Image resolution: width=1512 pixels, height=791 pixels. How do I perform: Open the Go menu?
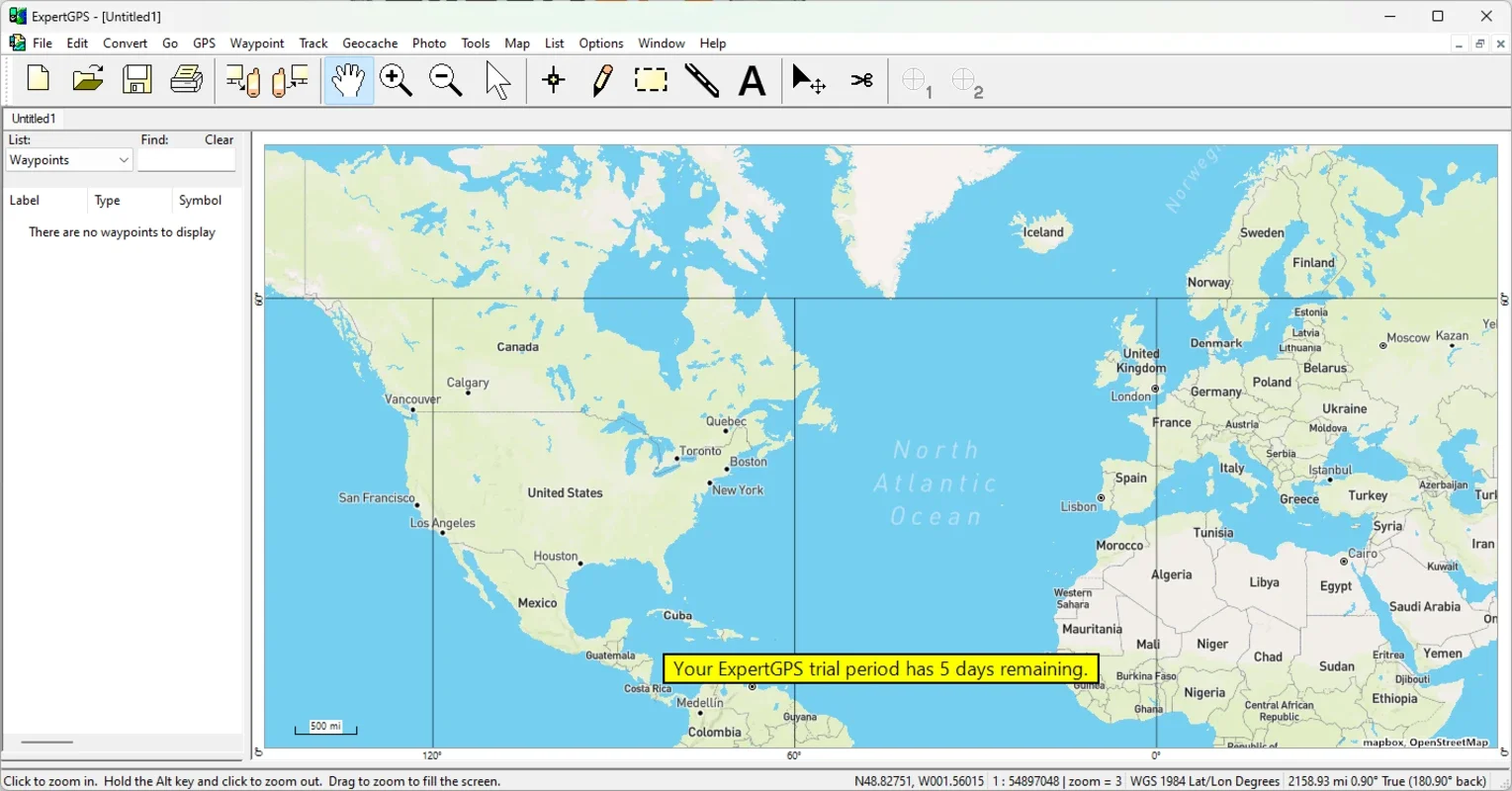click(x=170, y=44)
